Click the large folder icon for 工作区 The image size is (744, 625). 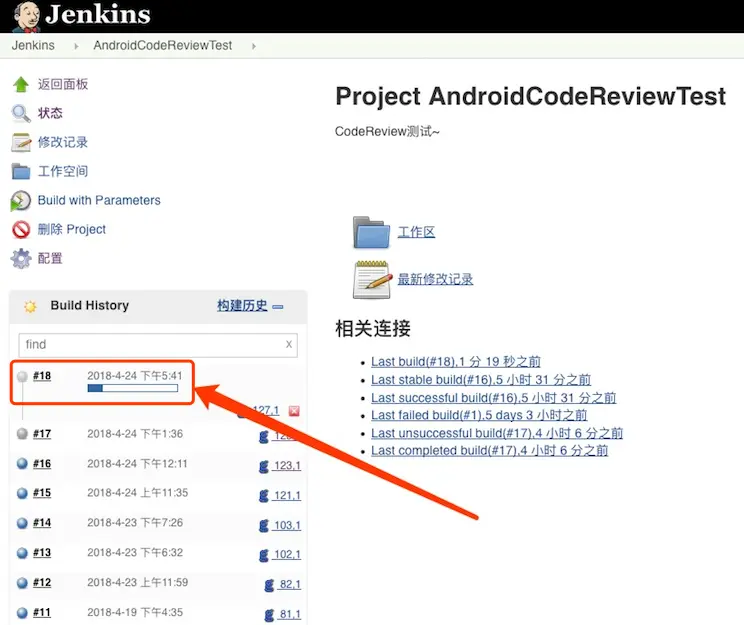pyautogui.click(x=371, y=233)
